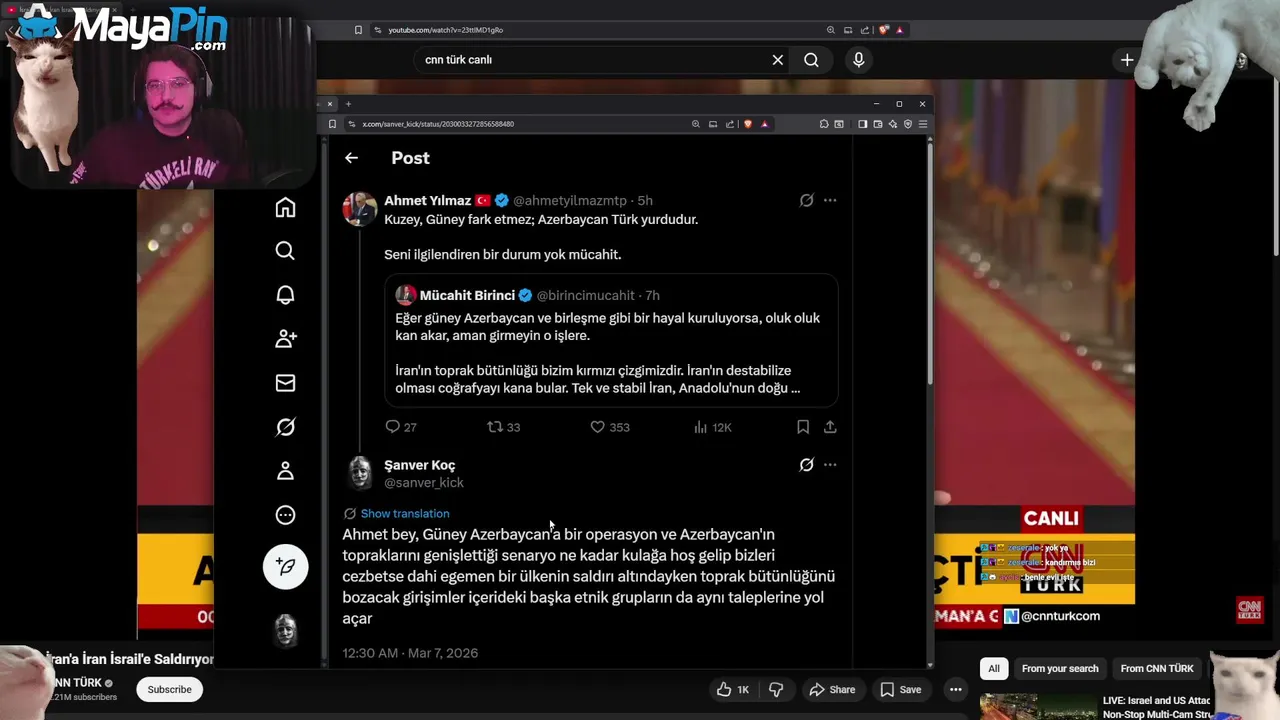Start YouTube voice search with the microphone
Viewport: 1280px width, 720px height.
[858, 60]
